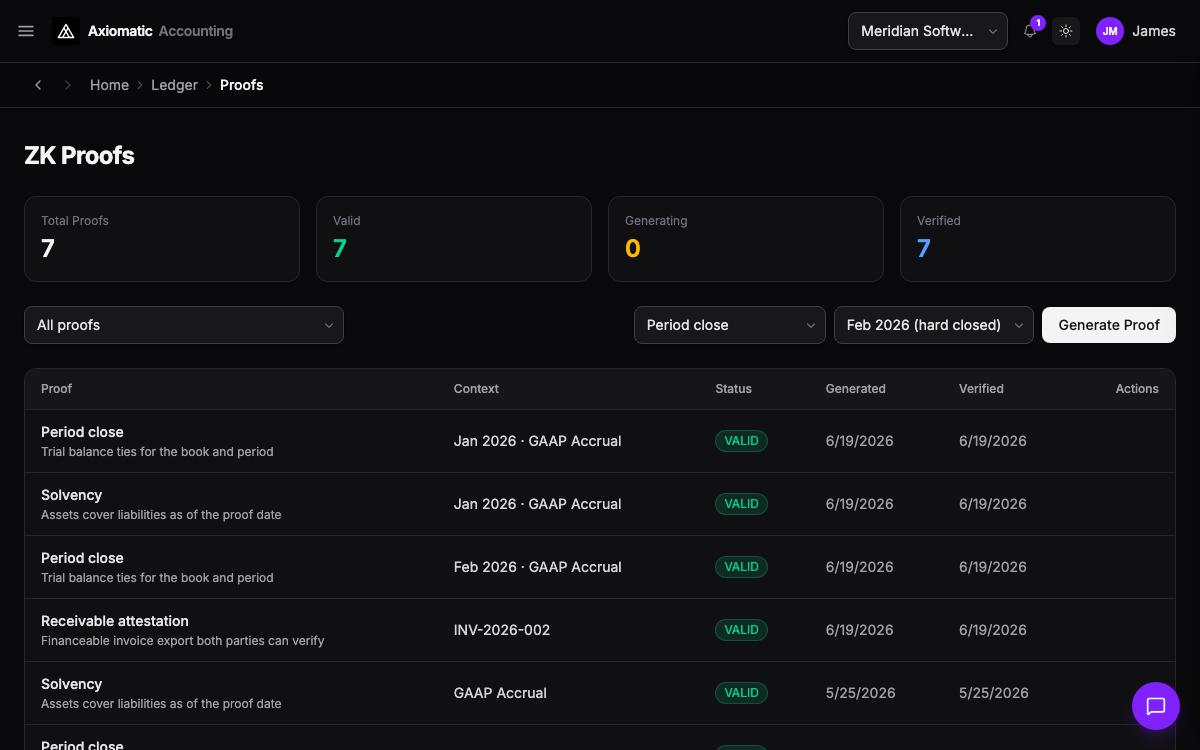The height and width of the screenshot is (750, 1200).
Task: Go forward with the right chevron
Action: pos(68,85)
